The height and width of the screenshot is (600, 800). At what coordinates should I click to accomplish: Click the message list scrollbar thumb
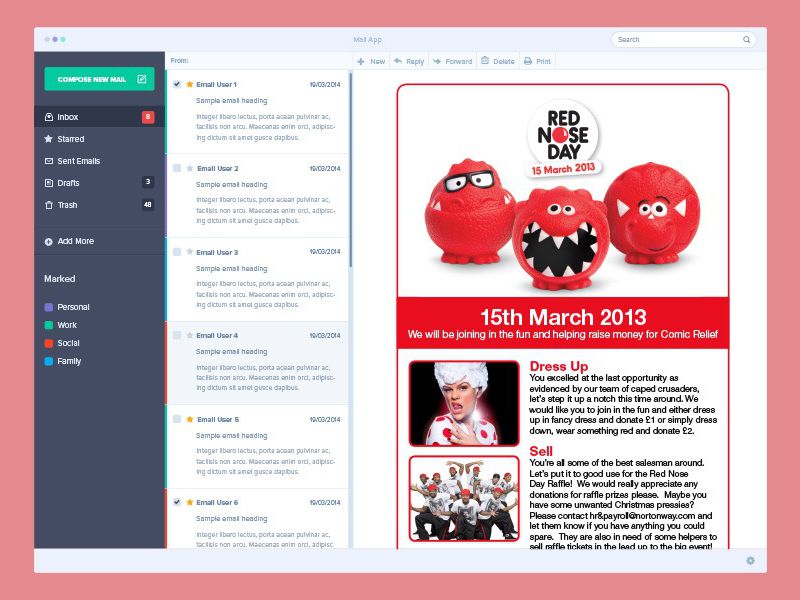pyautogui.click(x=351, y=170)
